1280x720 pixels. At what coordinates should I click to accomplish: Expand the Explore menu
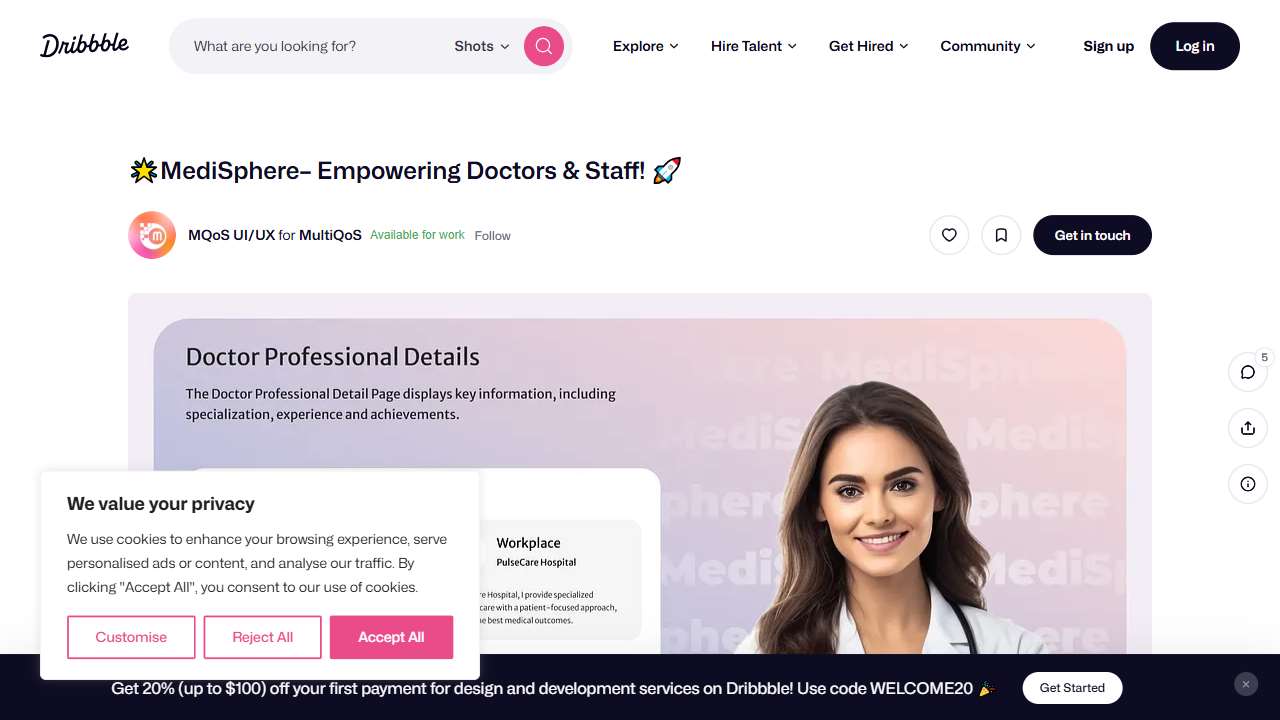tap(646, 46)
